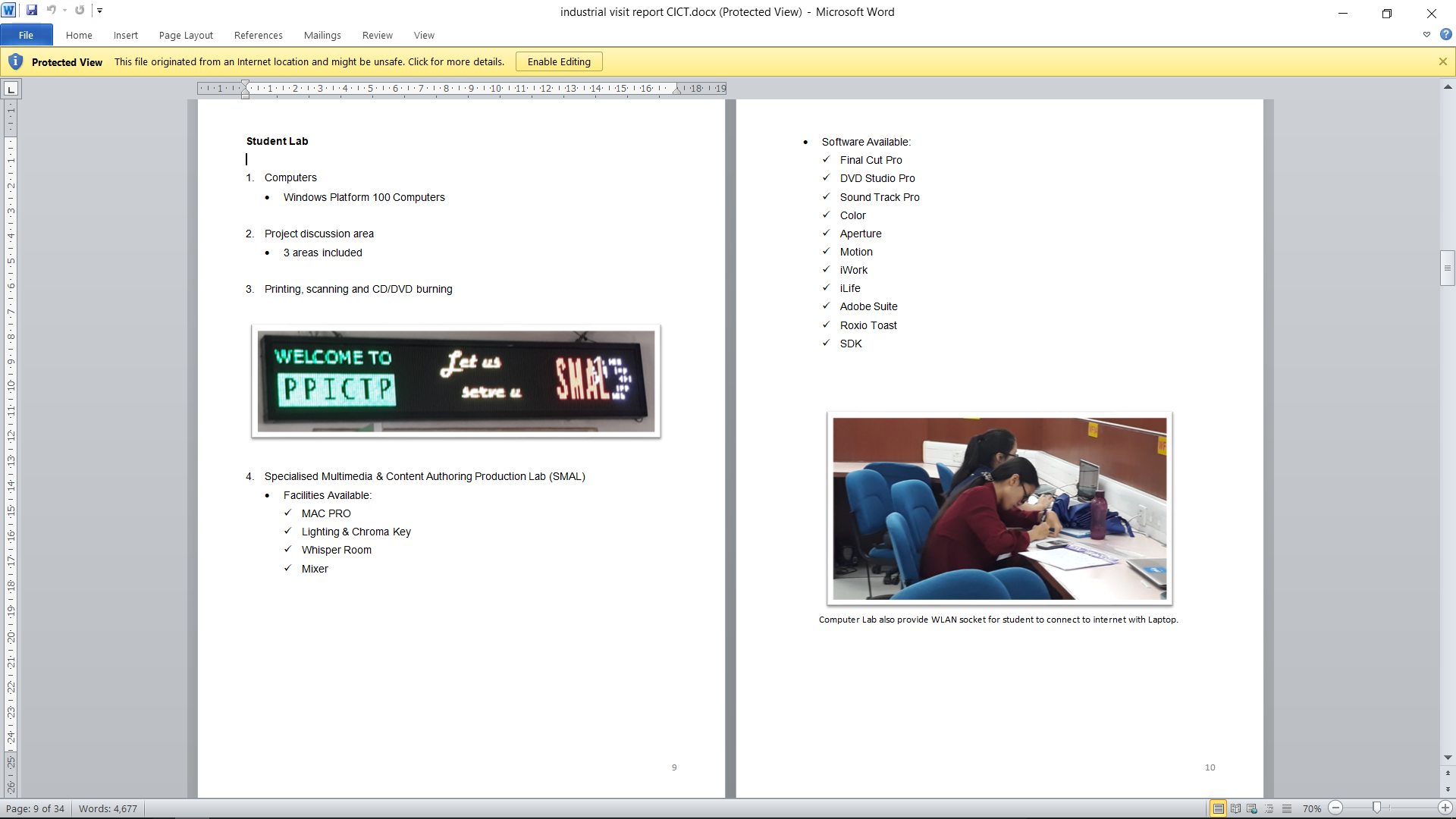Click the Protected View shield info icon
The height and width of the screenshot is (819, 1456).
15,61
